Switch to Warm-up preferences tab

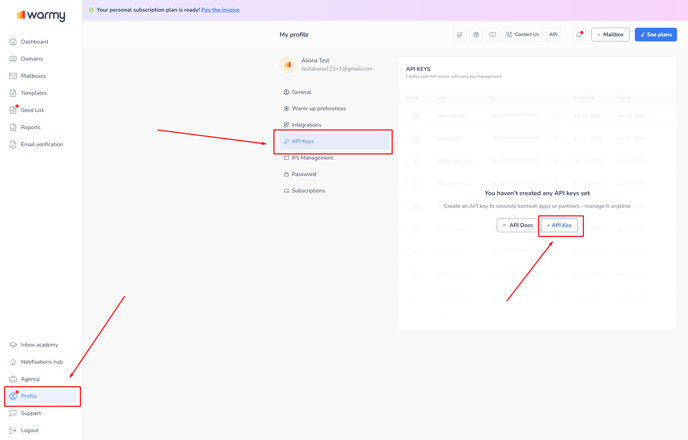click(x=318, y=108)
